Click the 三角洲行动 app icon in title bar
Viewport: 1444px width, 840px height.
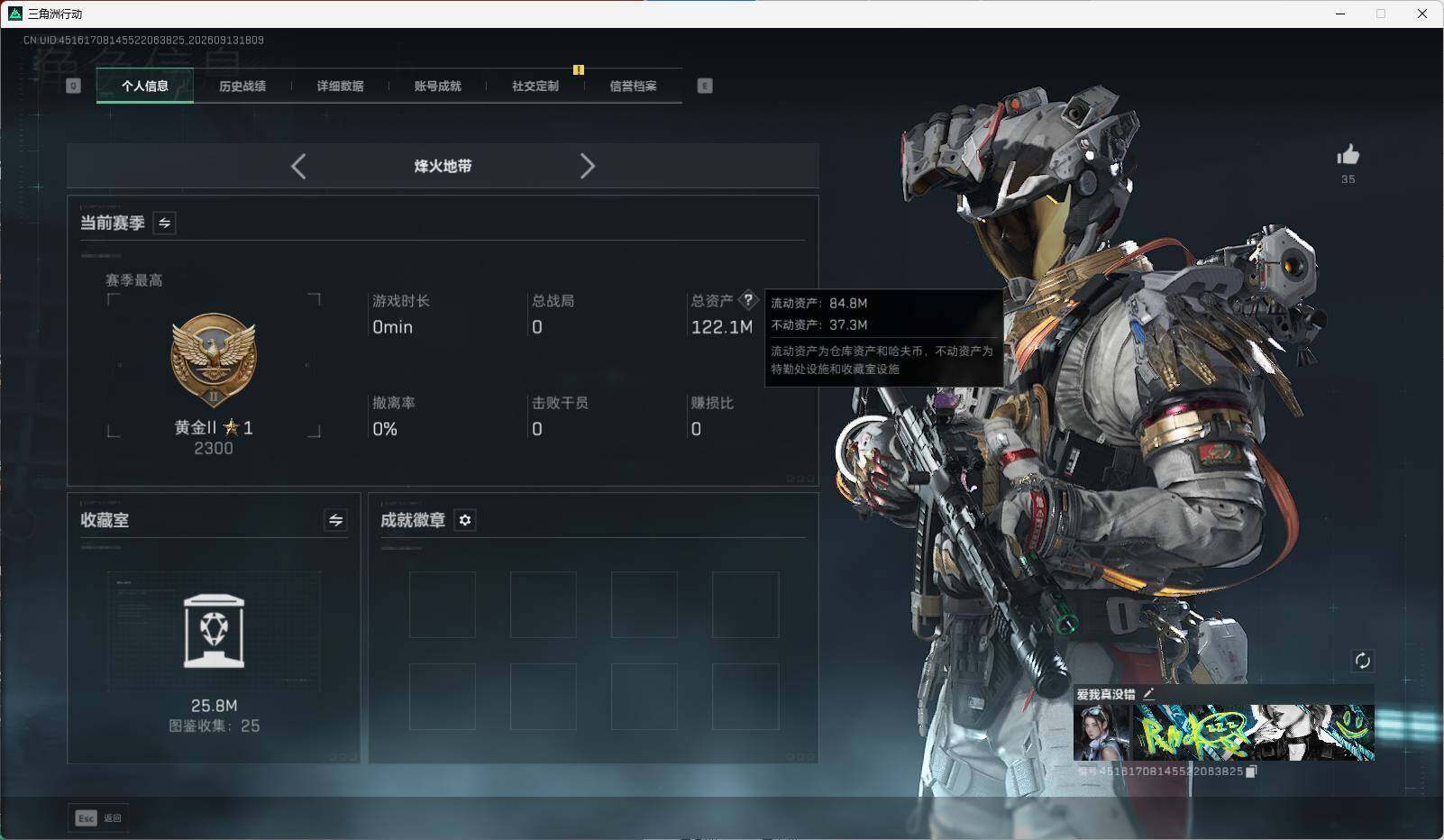[14, 14]
